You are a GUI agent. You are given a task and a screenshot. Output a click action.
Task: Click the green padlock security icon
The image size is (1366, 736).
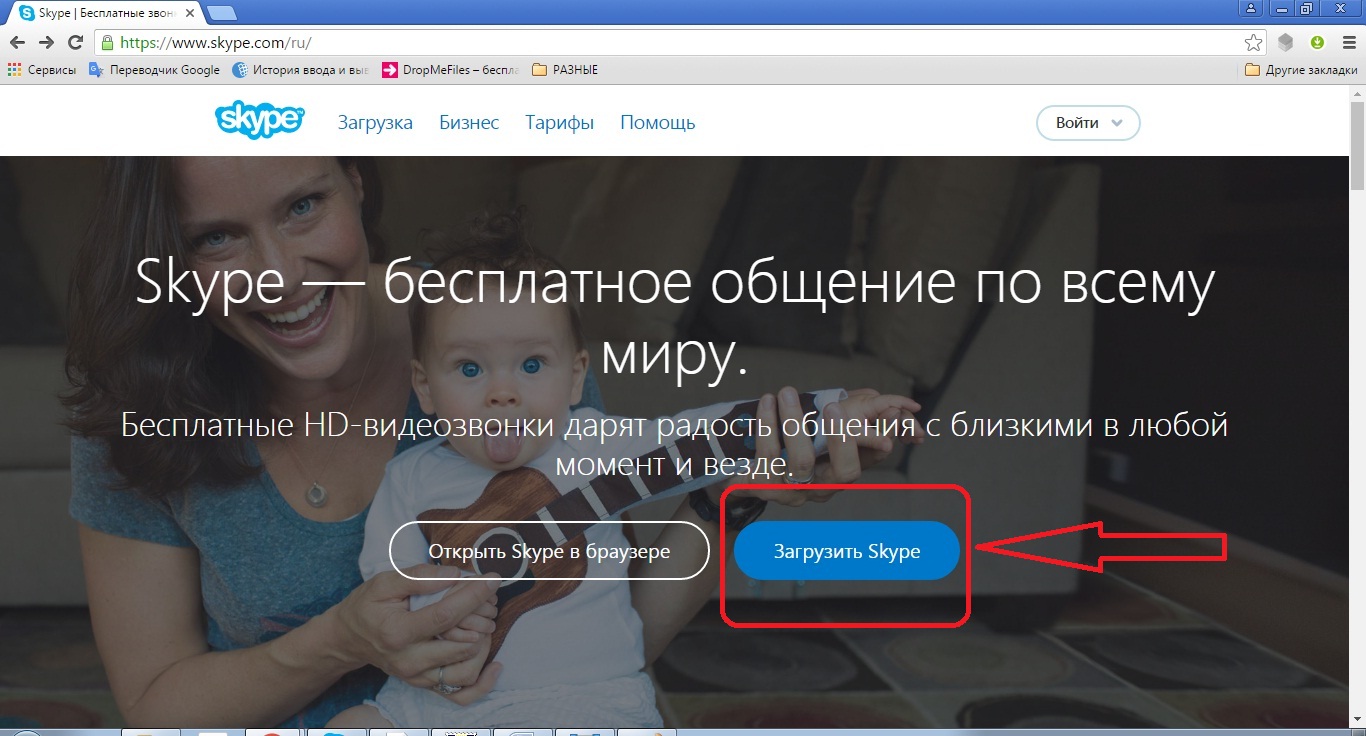tap(107, 43)
